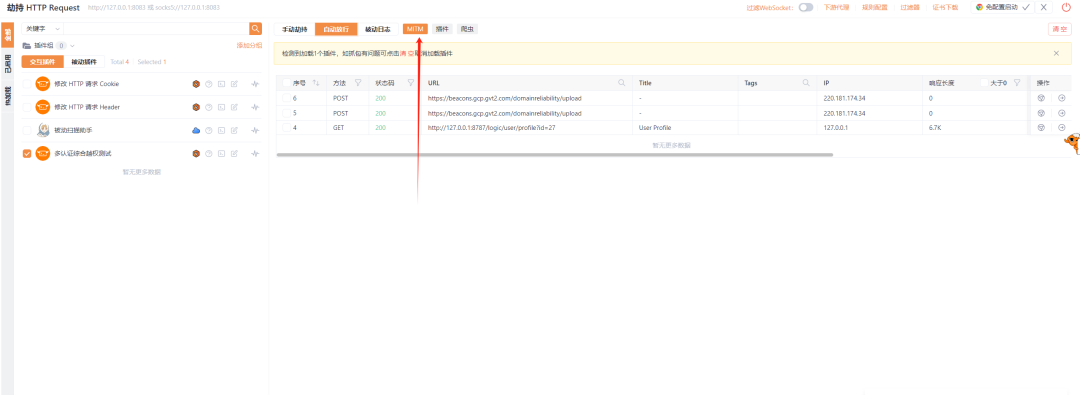Tick the select-all checkbox in 序号 header

click(287, 83)
